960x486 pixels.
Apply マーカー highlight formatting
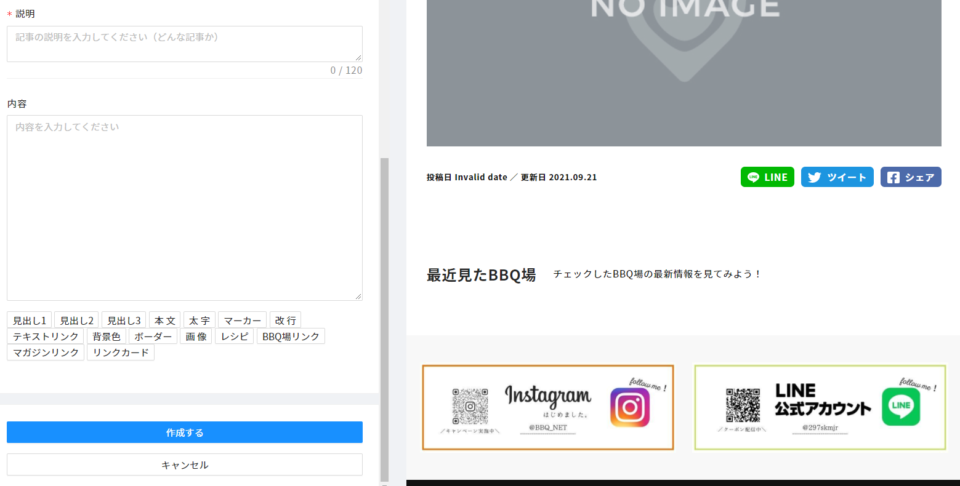[x=243, y=320]
